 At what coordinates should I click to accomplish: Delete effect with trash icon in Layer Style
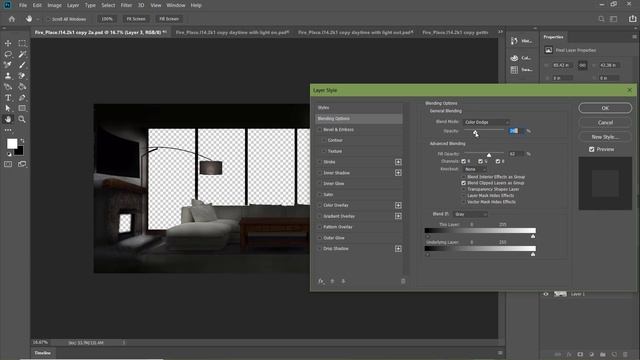click(403, 281)
